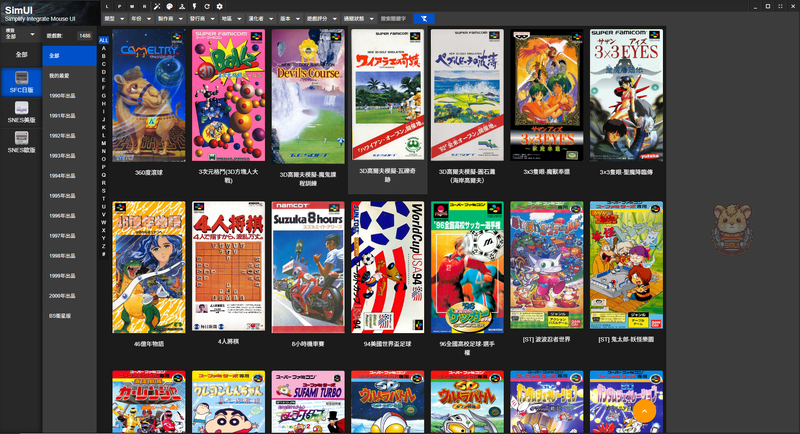This screenshot has height=434, width=800.
Task: Jump to letter S in alphabet index
Action: click(104, 191)
